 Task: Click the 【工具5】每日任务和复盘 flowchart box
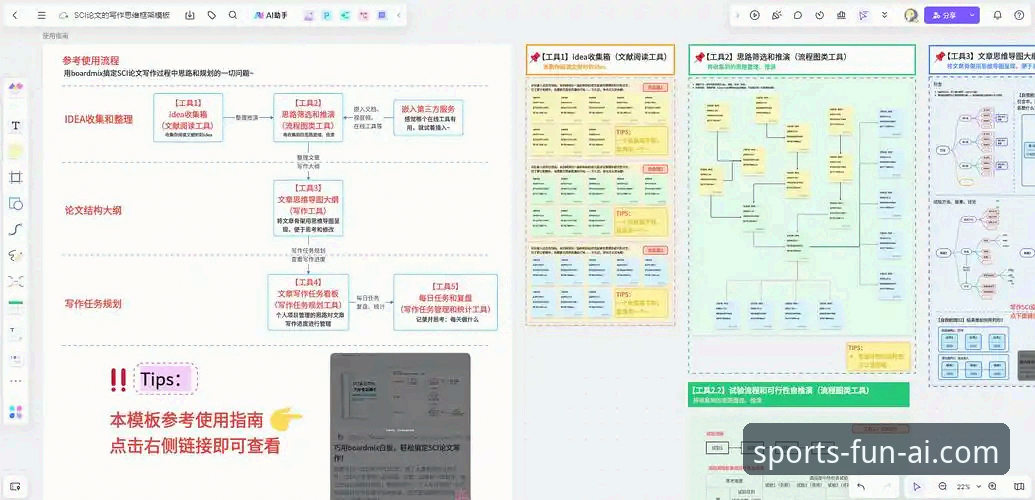pos(446,303)
